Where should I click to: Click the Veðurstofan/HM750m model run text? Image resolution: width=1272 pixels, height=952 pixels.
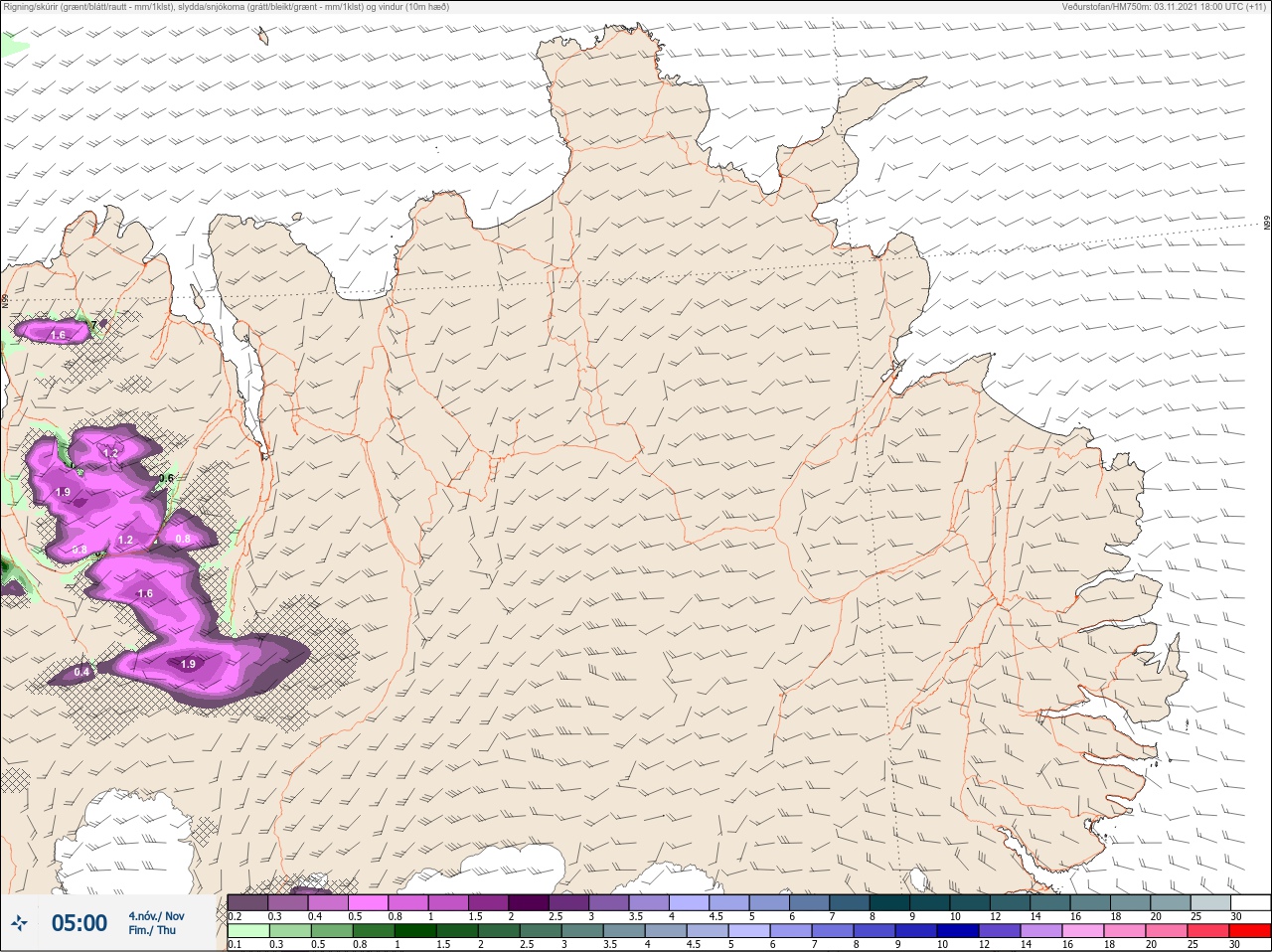(x=1164, y=7)
